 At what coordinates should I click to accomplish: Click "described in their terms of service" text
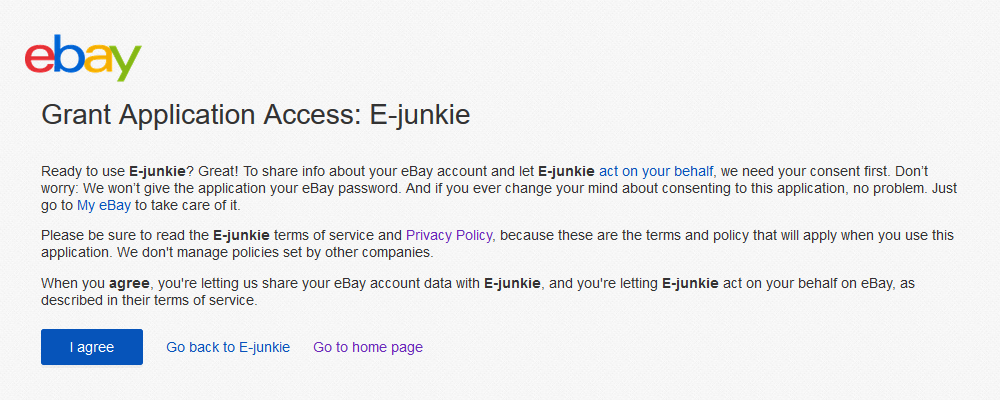point(149,300)
